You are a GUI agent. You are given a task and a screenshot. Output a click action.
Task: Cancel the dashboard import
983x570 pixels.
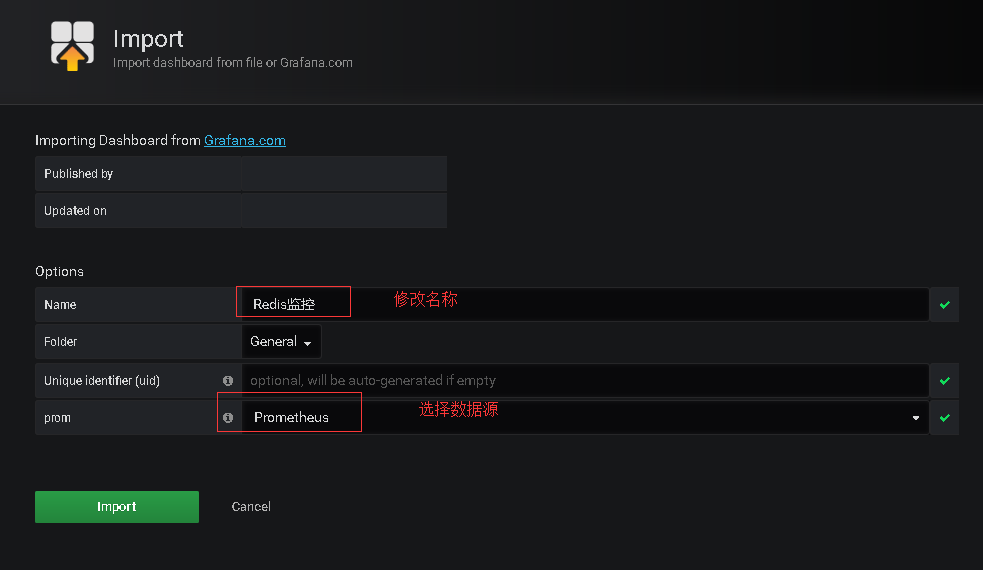point(251,507)
